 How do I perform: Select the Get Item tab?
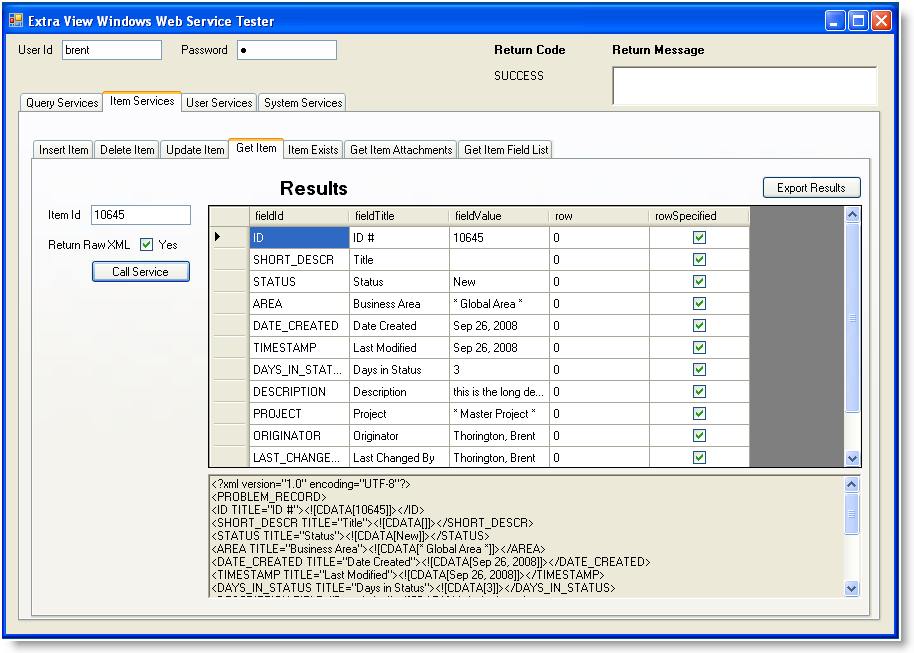click(x=256, y=148)
